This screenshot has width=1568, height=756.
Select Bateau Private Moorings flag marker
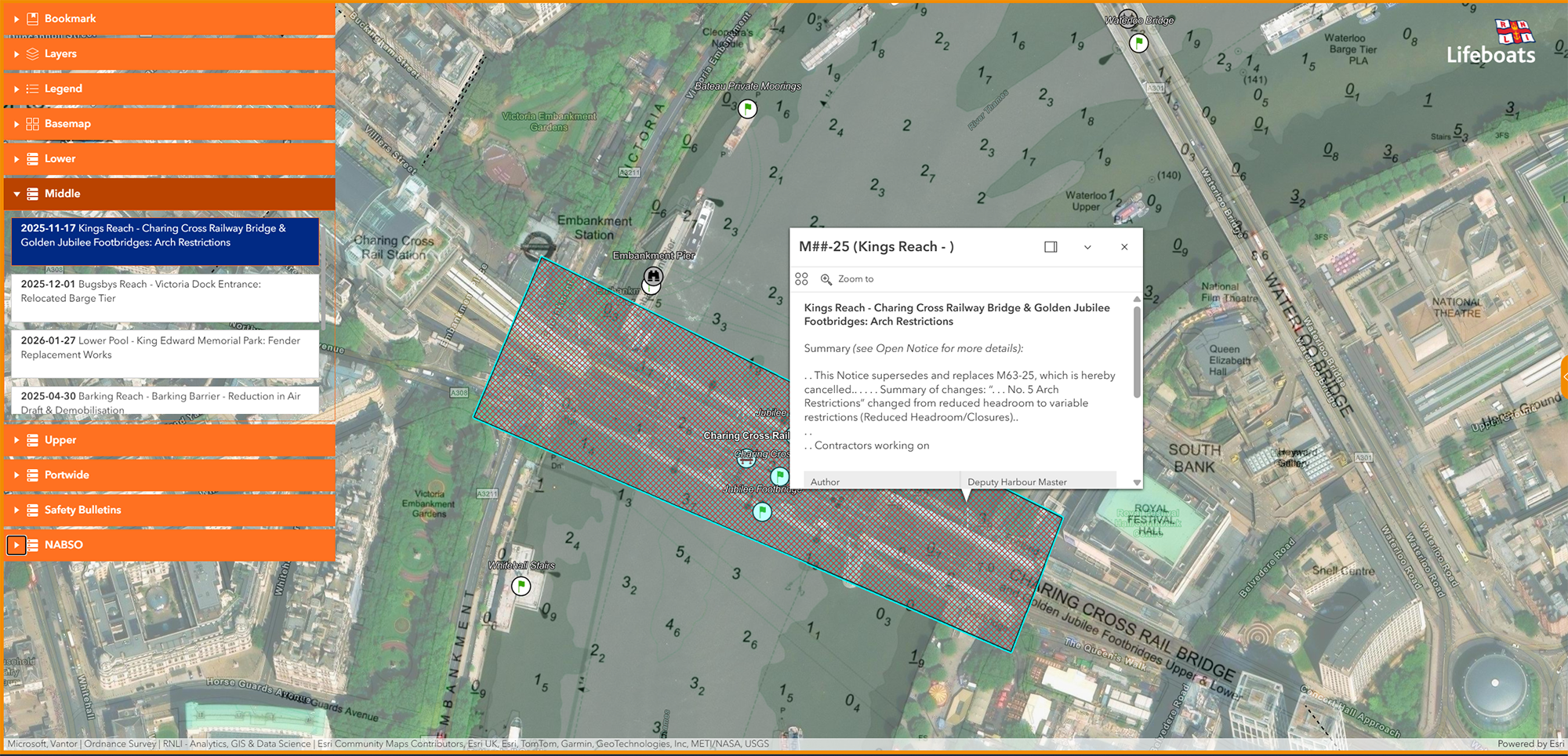pyautogui.click(x=748, y=108)
